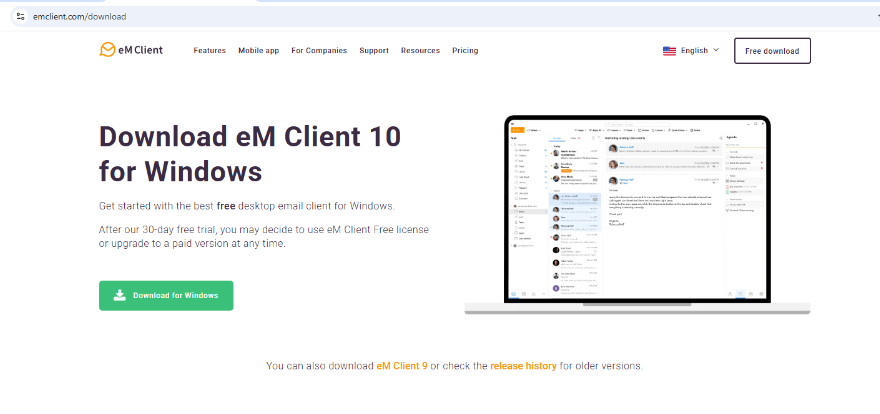Open the Resources menu
This screenshot has width=880, height=414.
420,50
